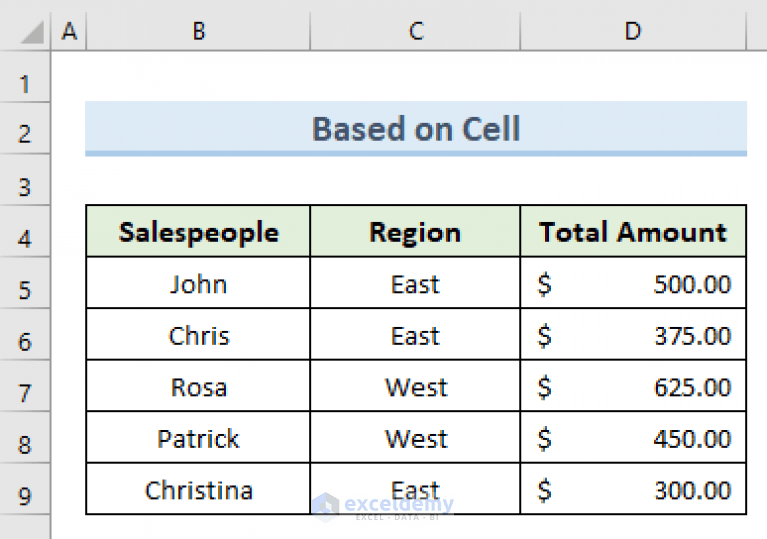Select the amount cell showing 300.00
This screenshot has height=539, width=767.
pos(633,489)
